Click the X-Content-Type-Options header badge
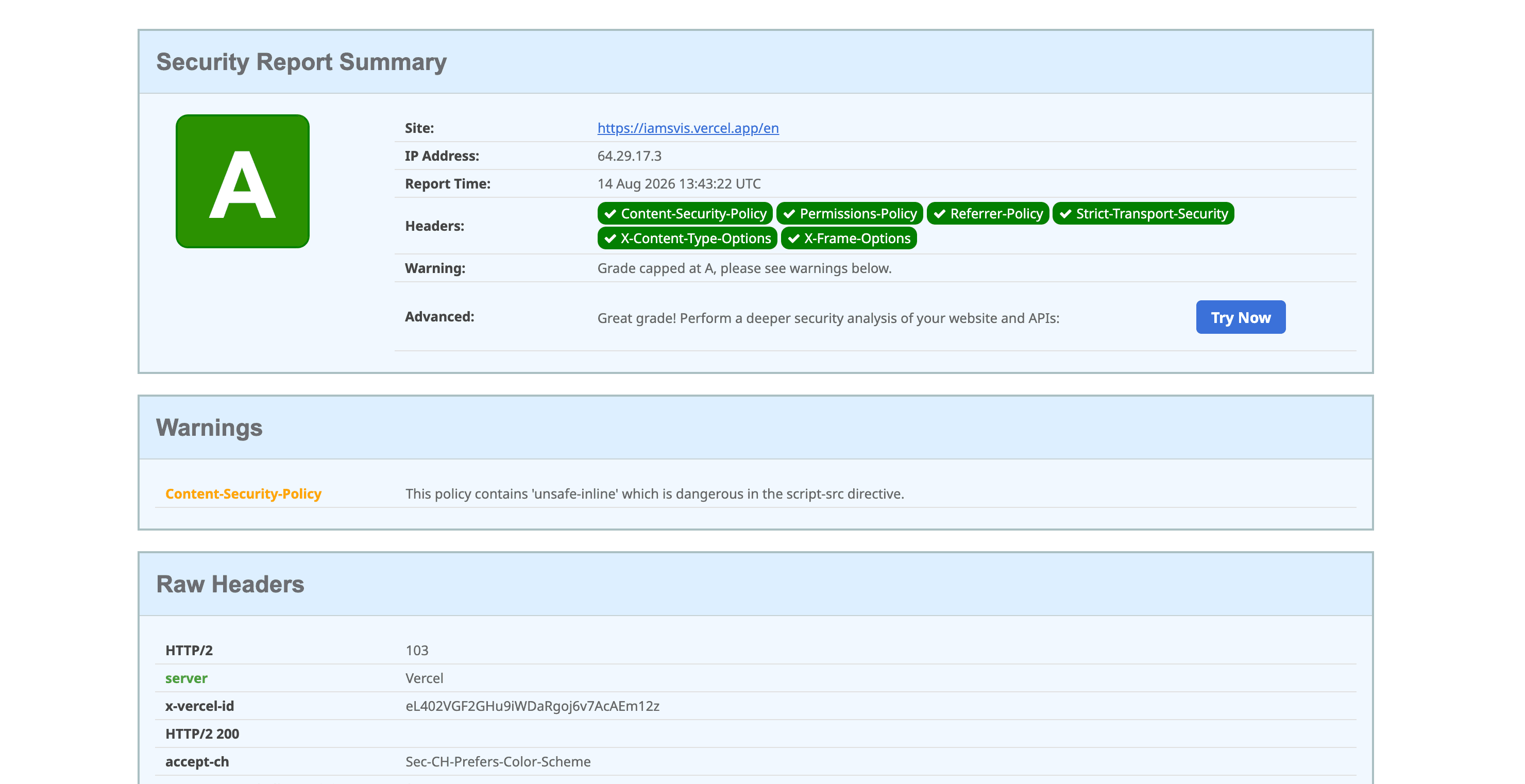 687,238
